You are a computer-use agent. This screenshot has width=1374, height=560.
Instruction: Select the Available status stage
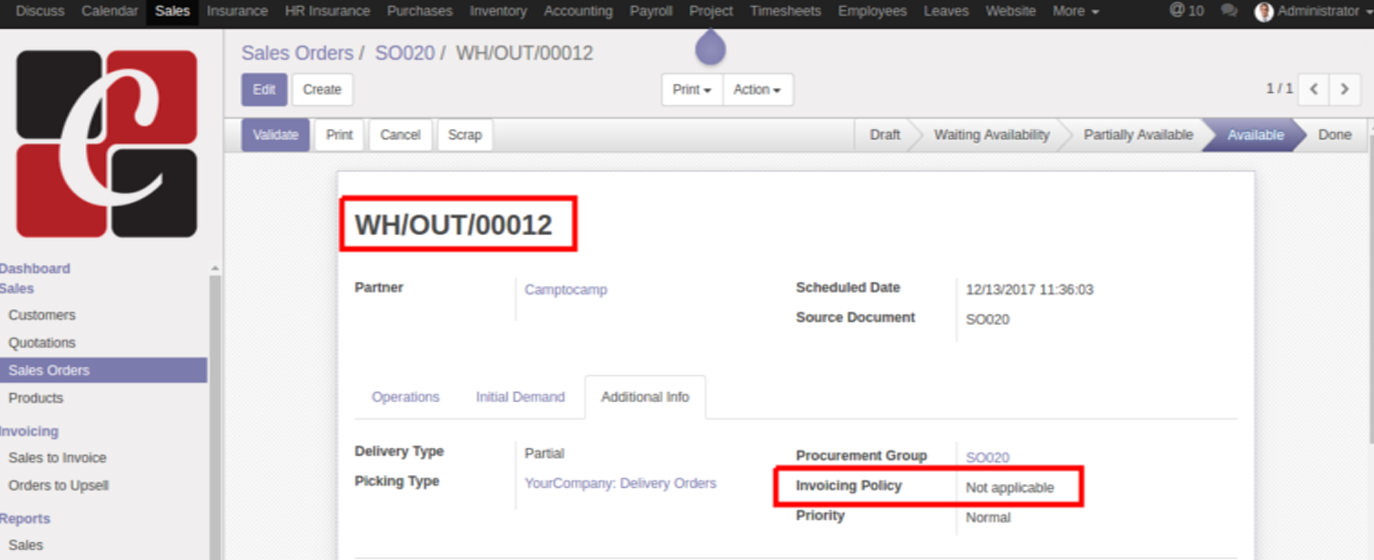(1255, 135)
